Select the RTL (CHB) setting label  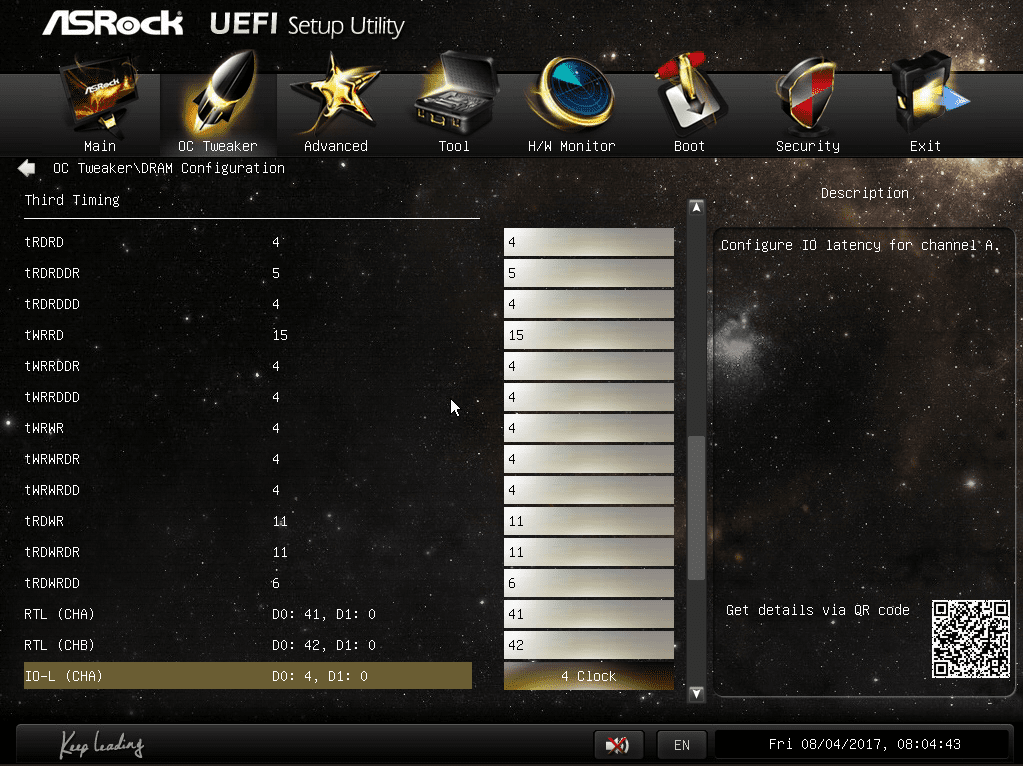click(59, 645)
